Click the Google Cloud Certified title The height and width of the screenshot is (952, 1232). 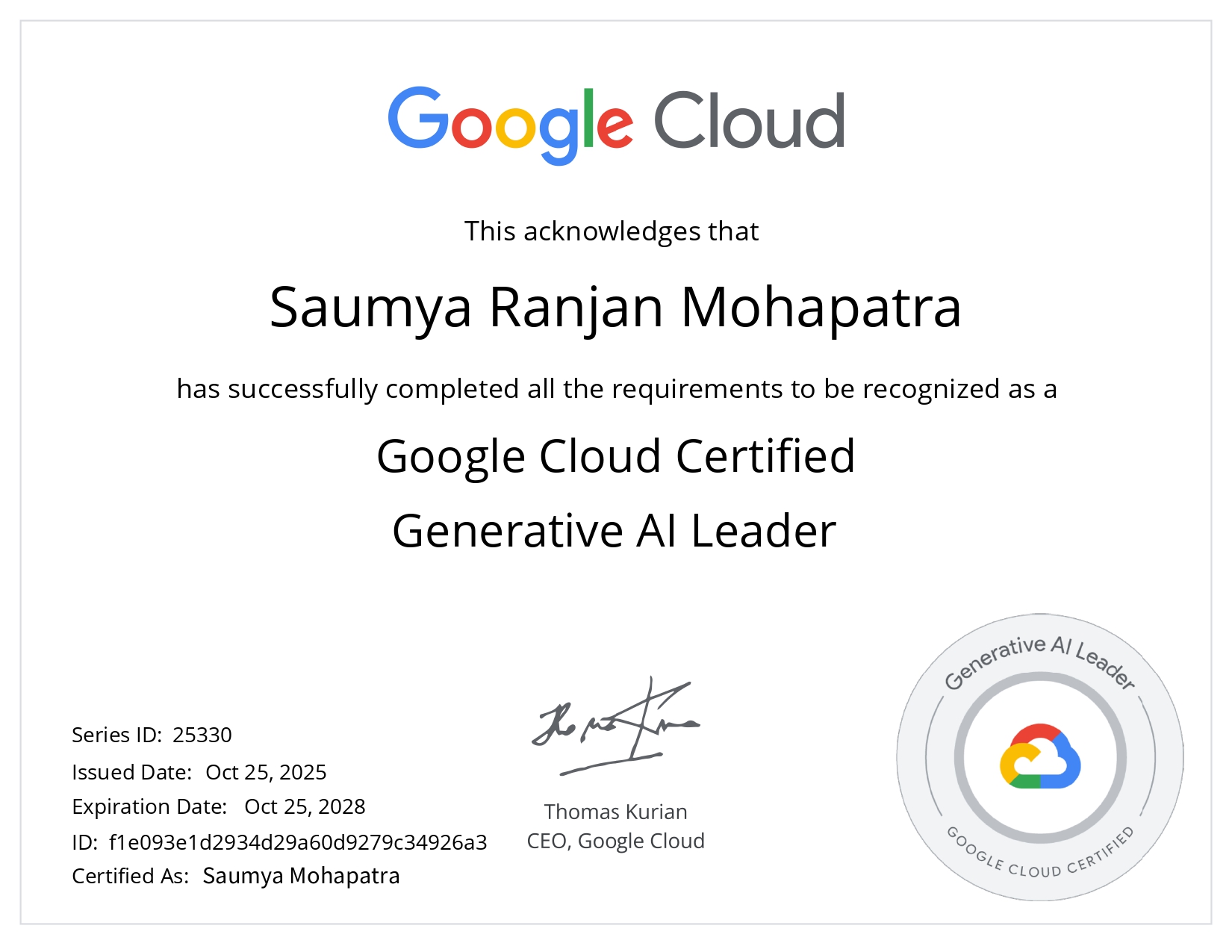(x=615, y=456)
